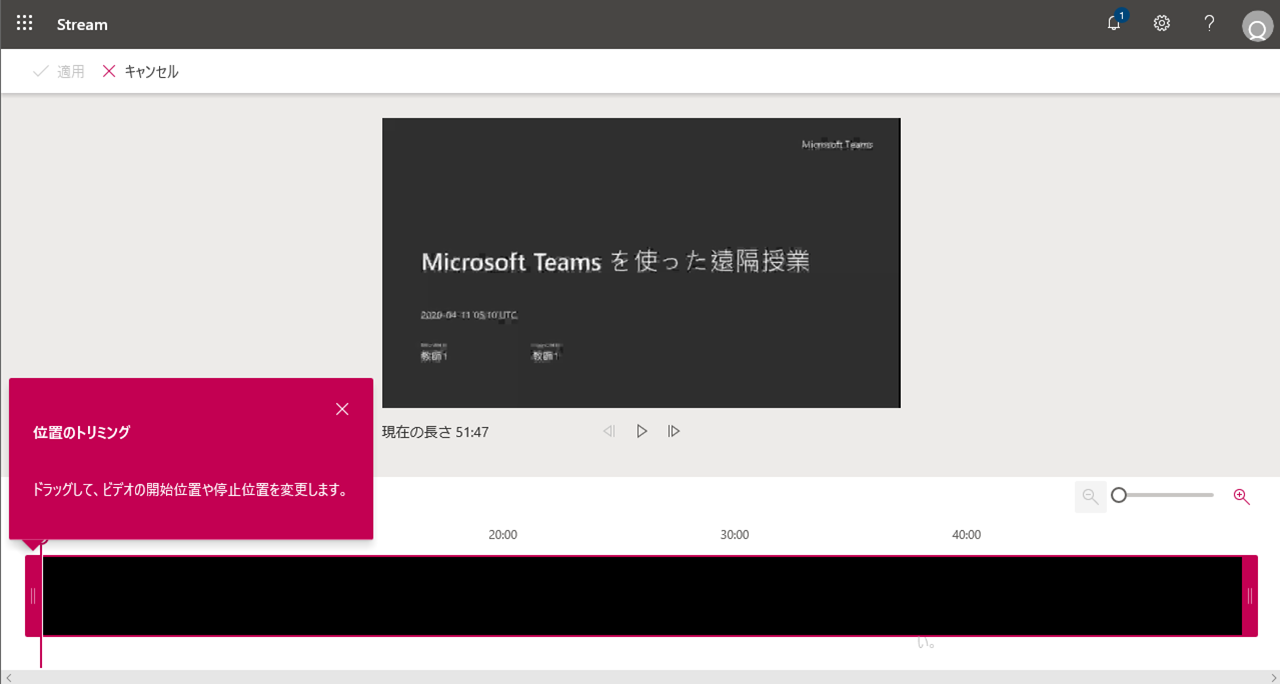Click the tooltip drag instruction text
Viewport: 1280px width, 684px height.
[x=190, y=491]
